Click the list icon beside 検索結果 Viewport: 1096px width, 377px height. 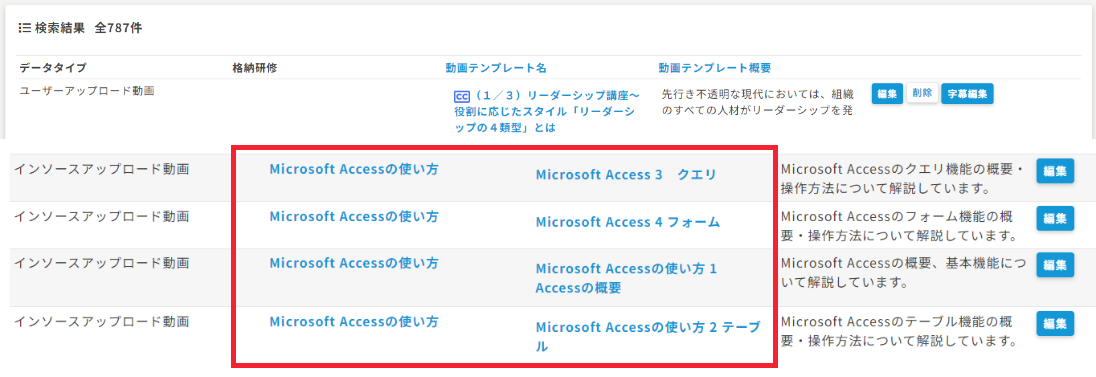(25, 29)
